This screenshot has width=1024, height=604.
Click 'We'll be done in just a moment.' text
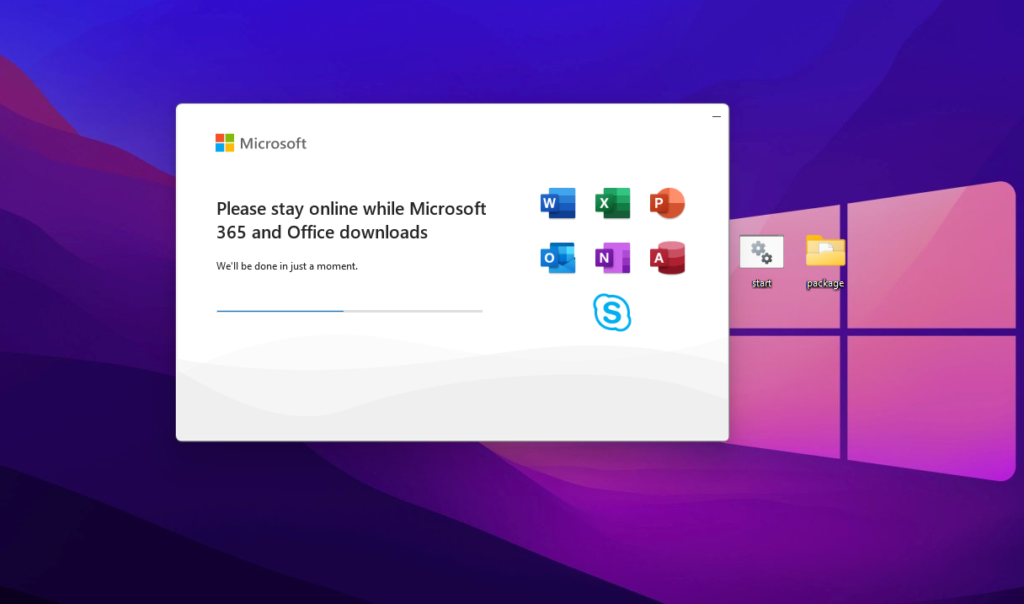pyautogui.click(x=287, y=266)
